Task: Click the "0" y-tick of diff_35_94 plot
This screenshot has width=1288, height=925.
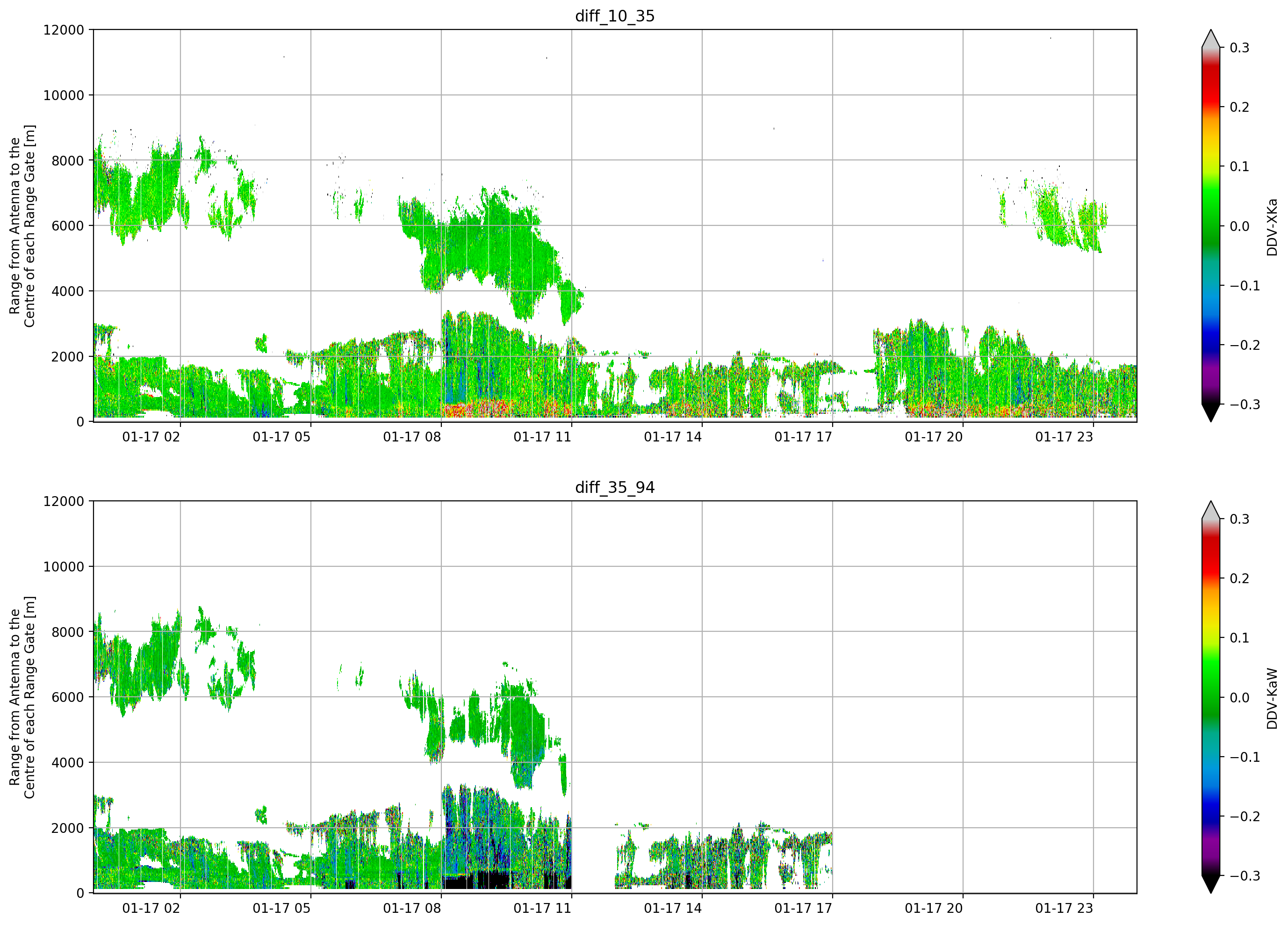Action: tap(80, 894)
